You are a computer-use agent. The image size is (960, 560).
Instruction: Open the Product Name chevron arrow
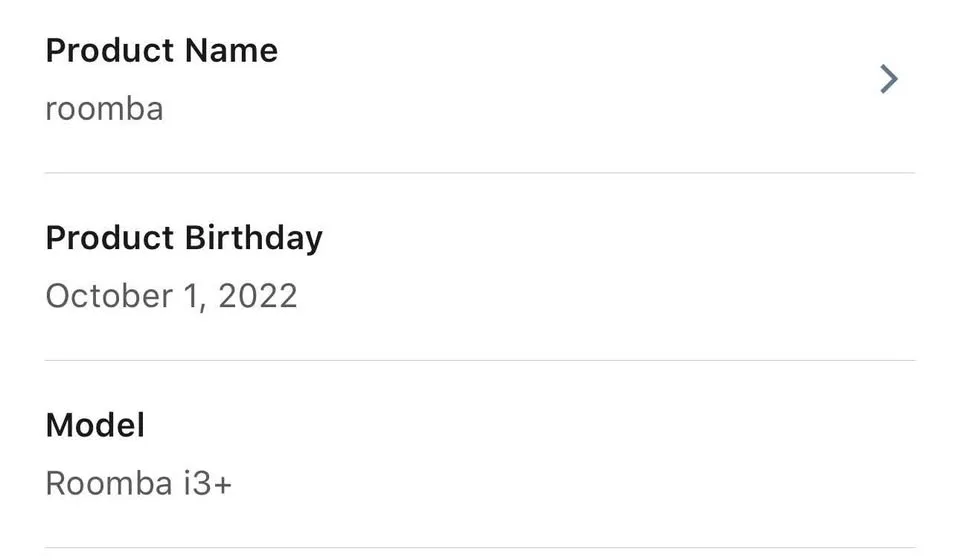pyautogui.click(x=888, y=79)
